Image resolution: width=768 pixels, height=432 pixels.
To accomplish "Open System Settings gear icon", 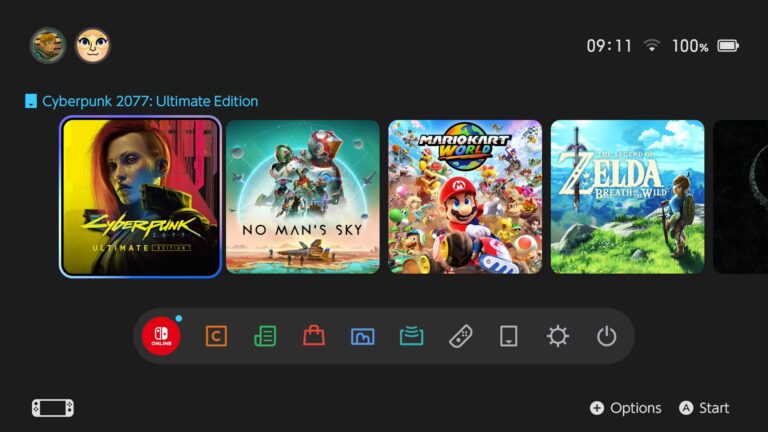I will pos(557,336).
